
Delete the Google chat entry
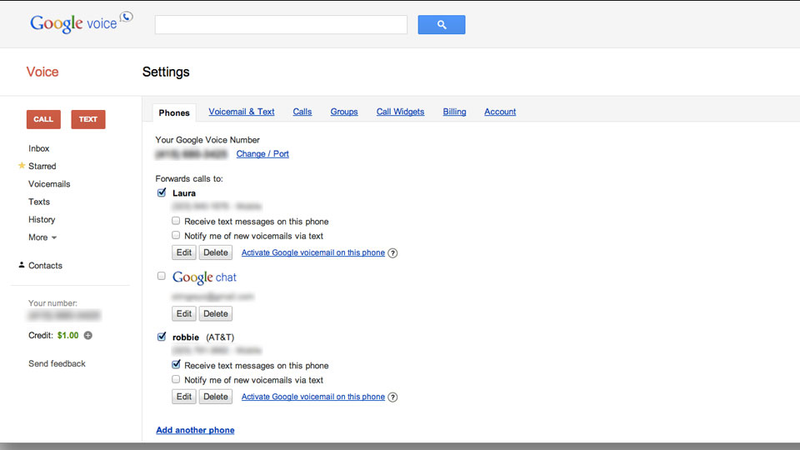pyautogui.click(x=215, y=314)
